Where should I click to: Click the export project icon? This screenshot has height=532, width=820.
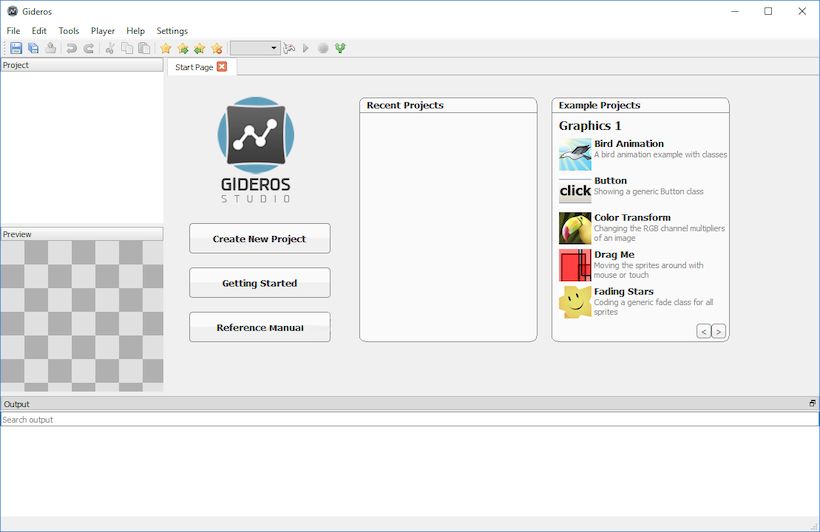point(51,49)
